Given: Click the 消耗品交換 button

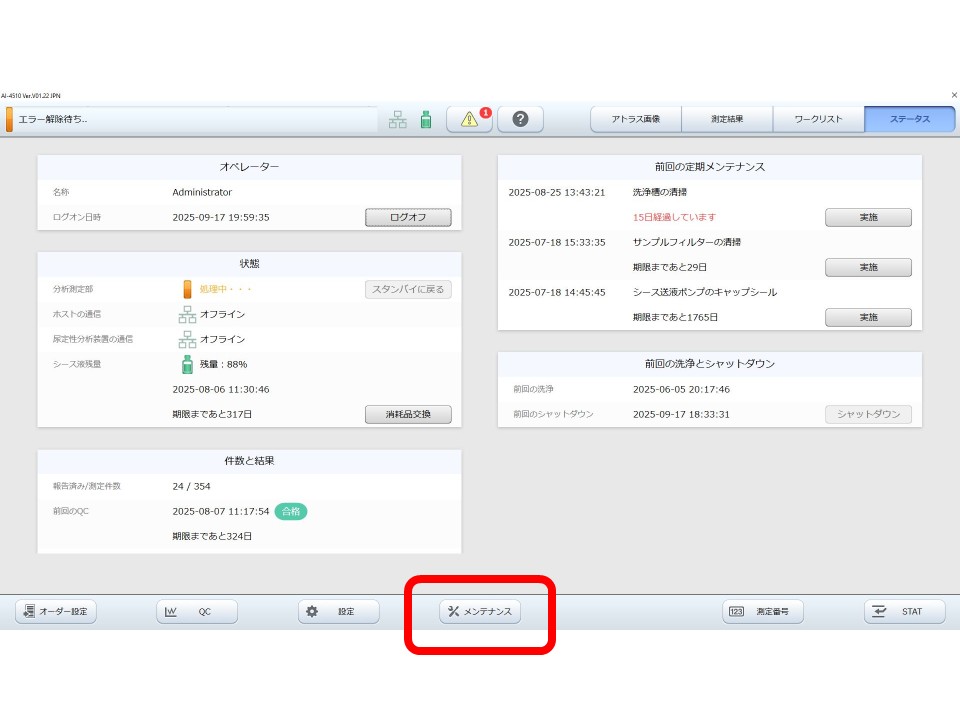Looking at the screenshot, I should pyautogui.click(x=407, y=414).
